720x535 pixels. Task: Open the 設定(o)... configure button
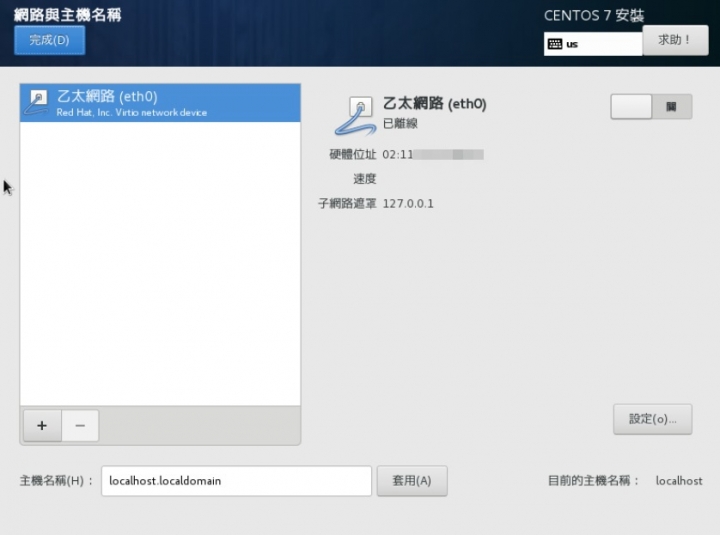(652, 419)
